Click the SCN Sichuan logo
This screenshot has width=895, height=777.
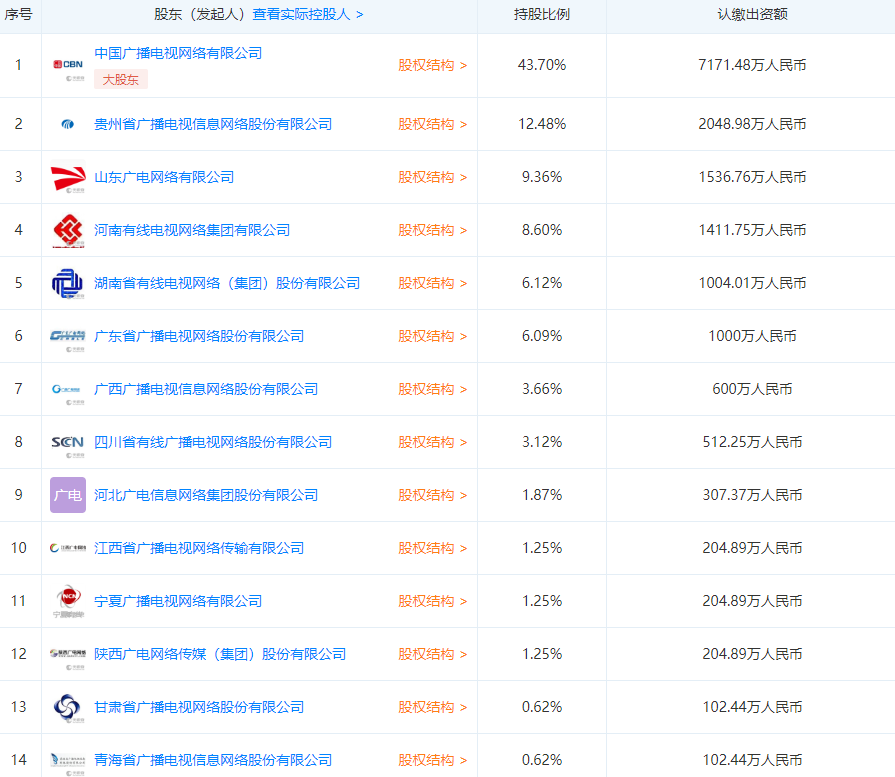[68, 442]
